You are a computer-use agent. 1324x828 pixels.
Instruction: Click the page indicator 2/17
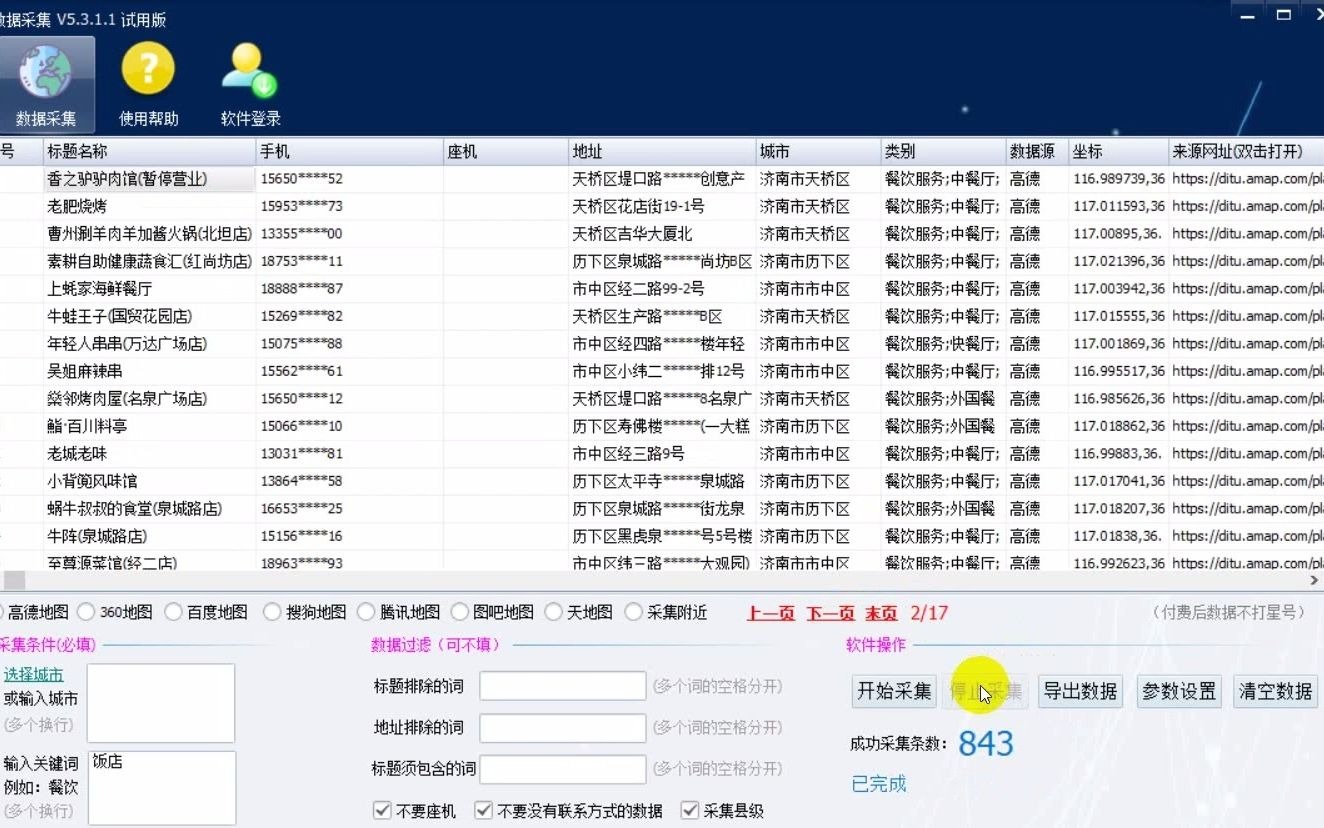929,613
